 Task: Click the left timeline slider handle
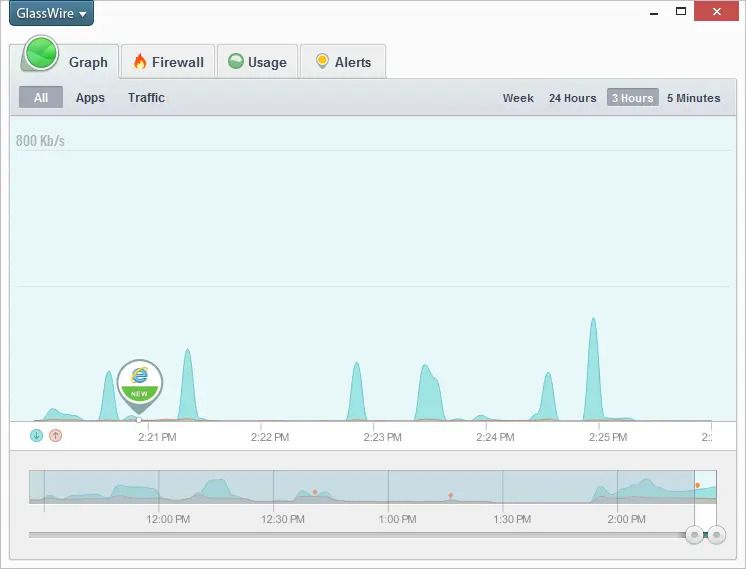(695, 535)
